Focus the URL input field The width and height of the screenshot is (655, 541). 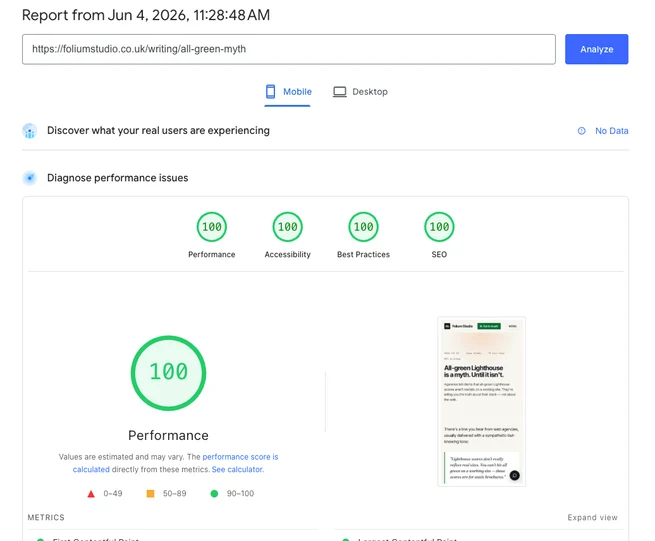point(289,49)
